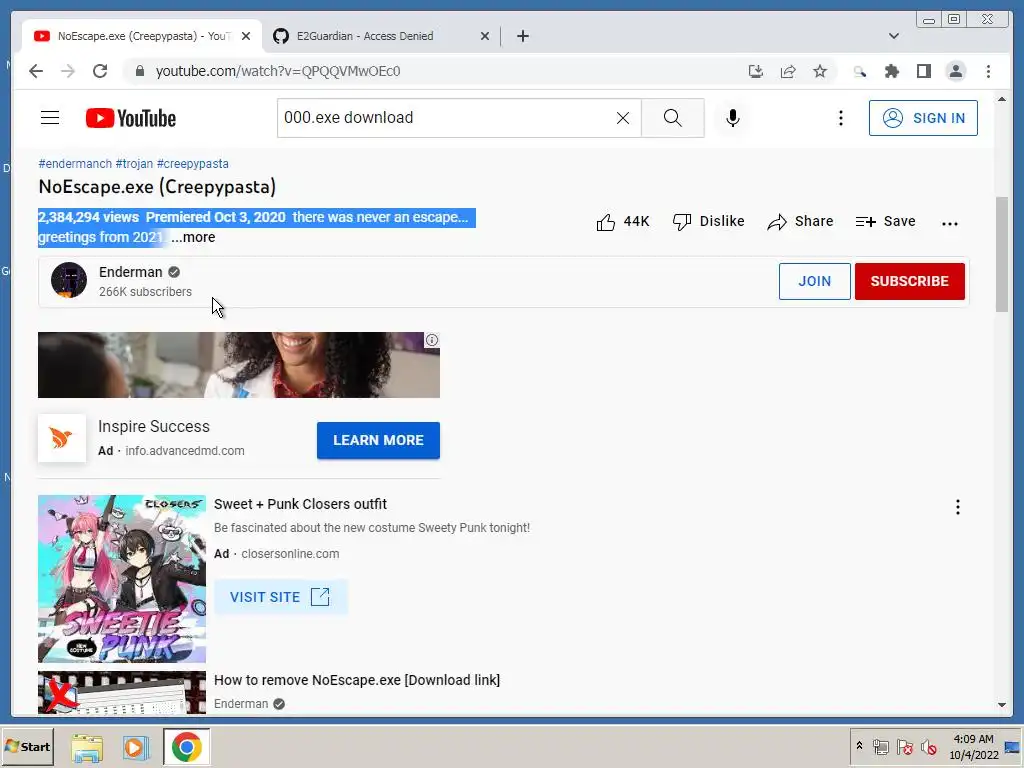Screen dimensions: 1024x768
Task: Open the #endermanch hashtag link
Action: coord(75,164)
